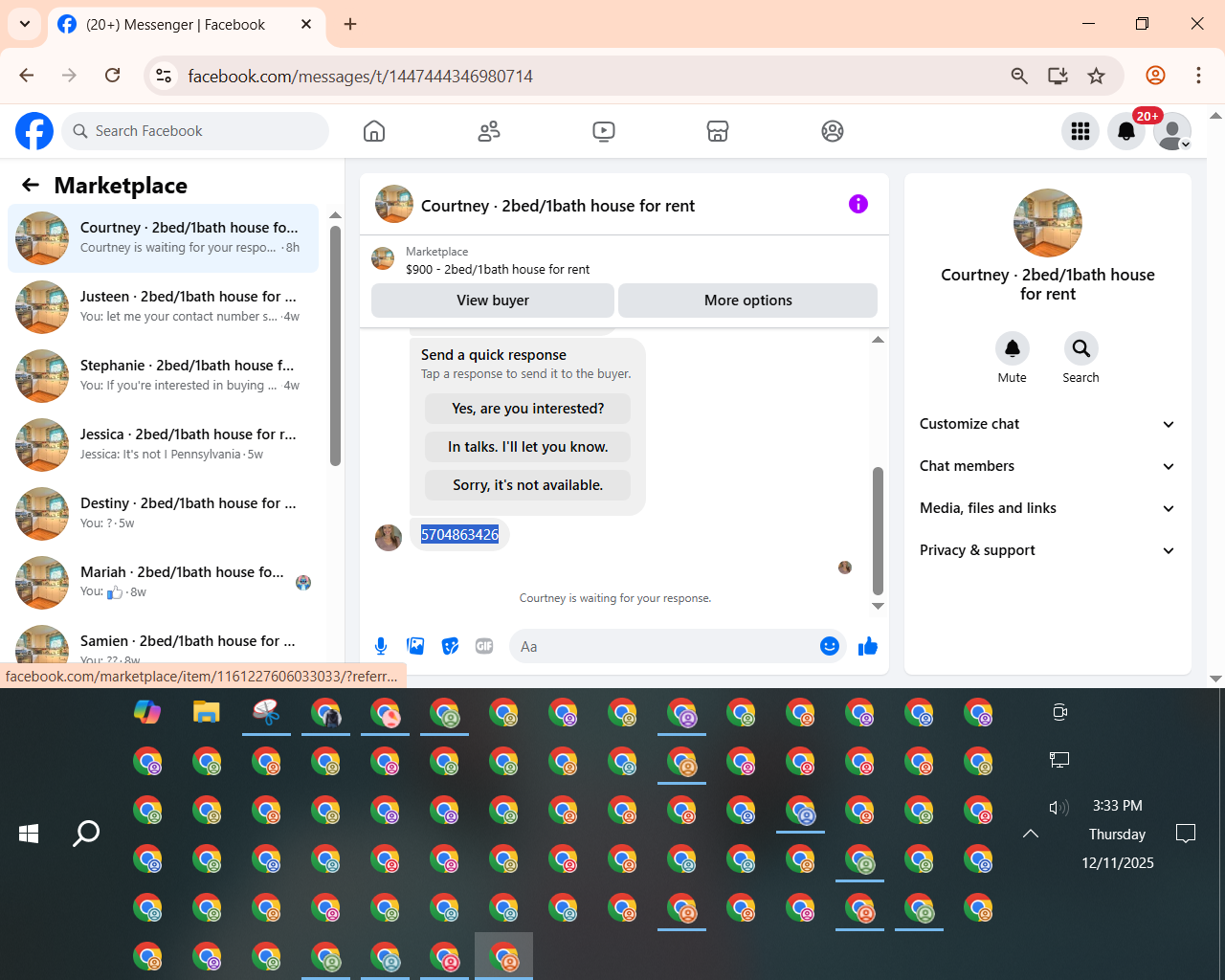Go to the Facebook Home feed icon
This screenshot has height=980, width=1225.
click(374, 131)
